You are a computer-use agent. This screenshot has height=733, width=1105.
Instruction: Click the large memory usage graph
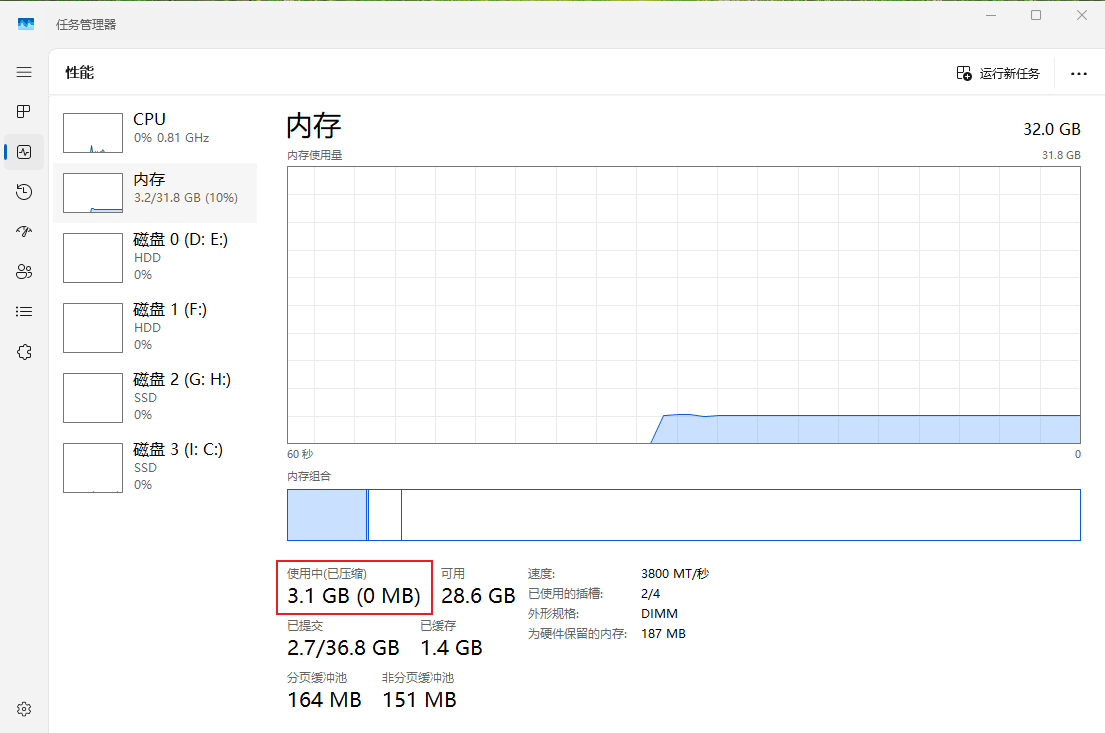683,305
